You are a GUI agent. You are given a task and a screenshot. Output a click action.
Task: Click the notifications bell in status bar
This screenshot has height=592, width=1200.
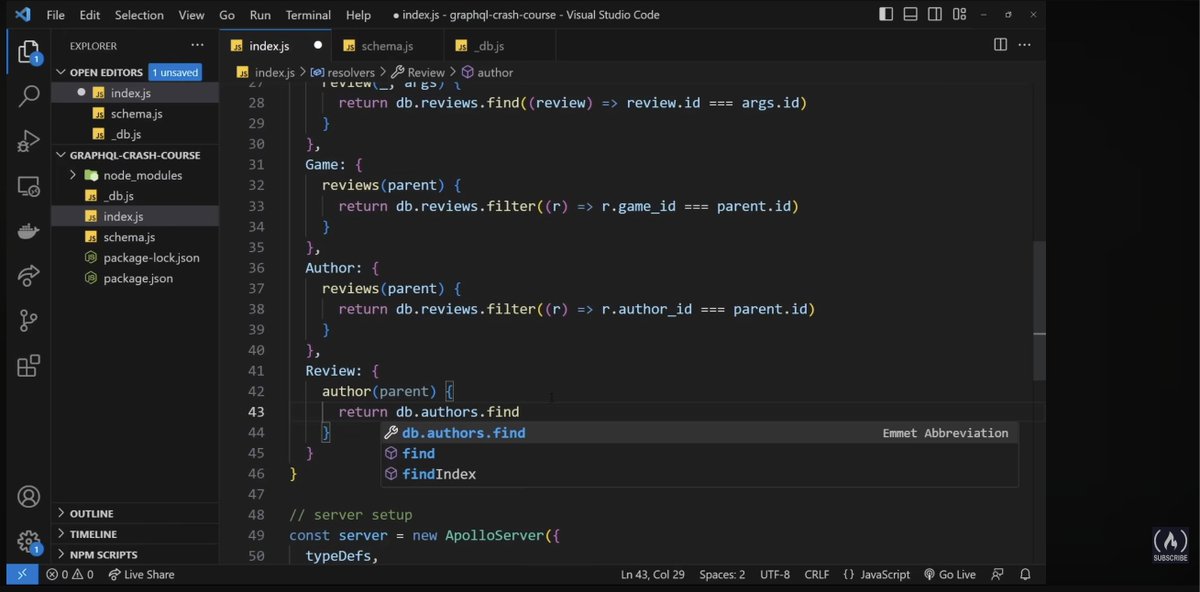point(1025,574)
